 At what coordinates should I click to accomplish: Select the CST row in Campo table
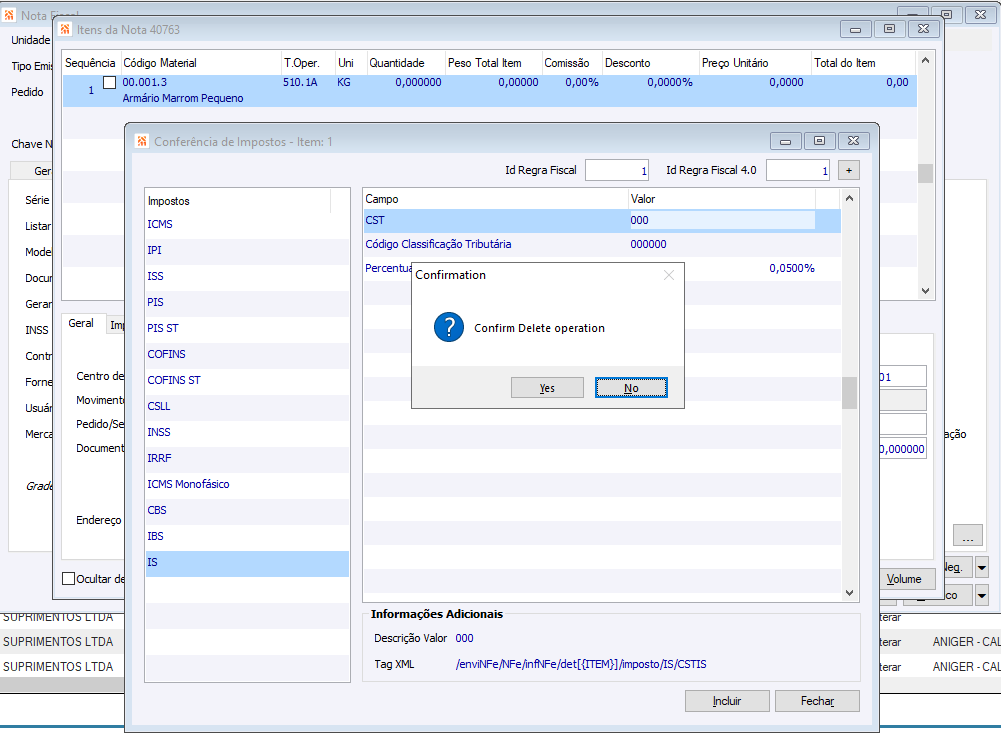click(x=602, y=220)
